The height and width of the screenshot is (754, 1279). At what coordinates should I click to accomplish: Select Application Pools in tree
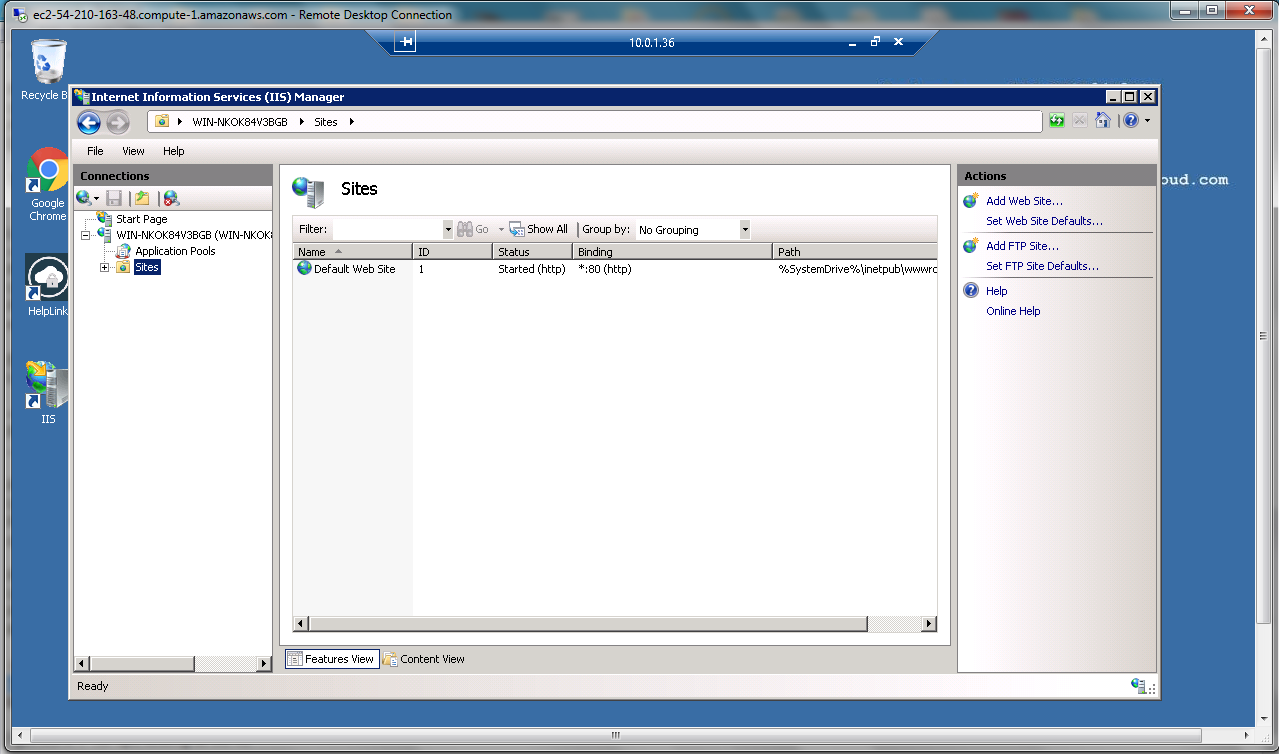click(175, 251)
